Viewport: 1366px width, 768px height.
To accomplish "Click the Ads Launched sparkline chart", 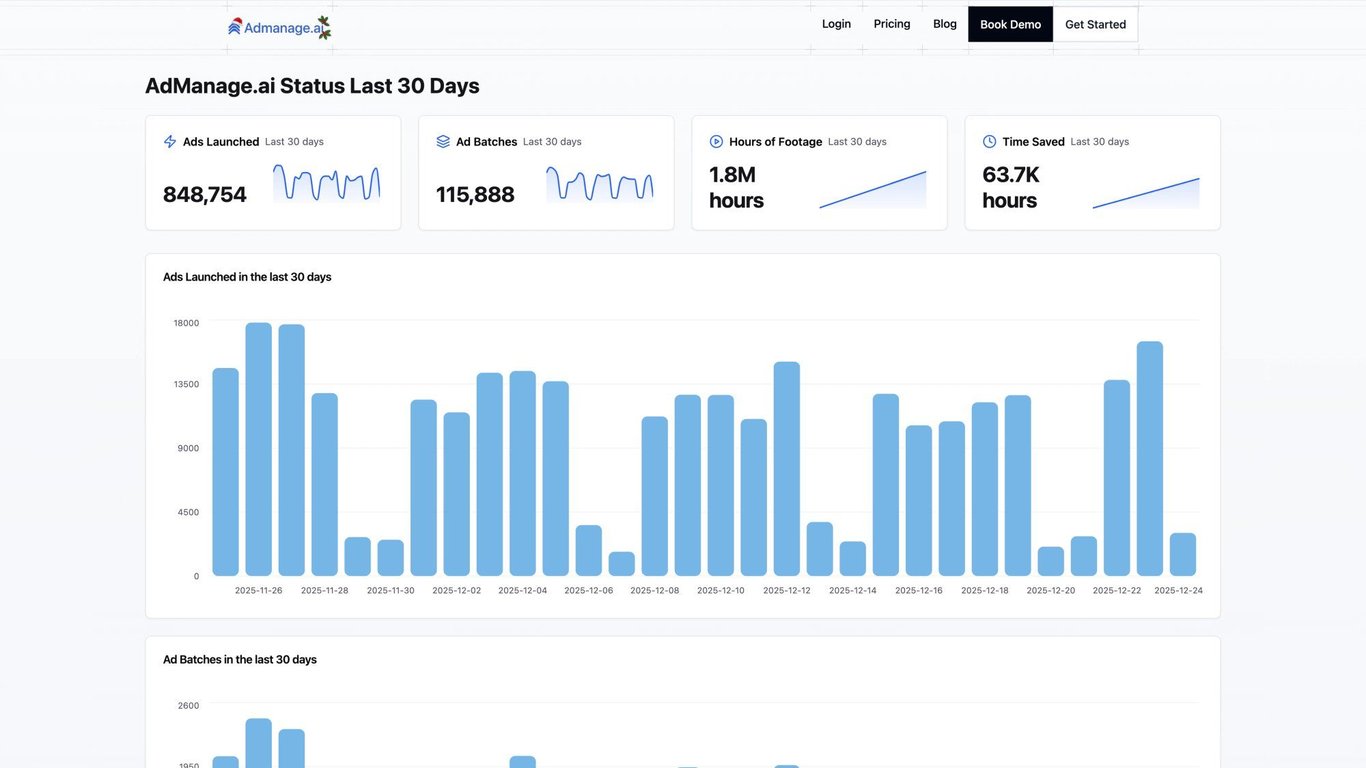I will tap(327, 184).
